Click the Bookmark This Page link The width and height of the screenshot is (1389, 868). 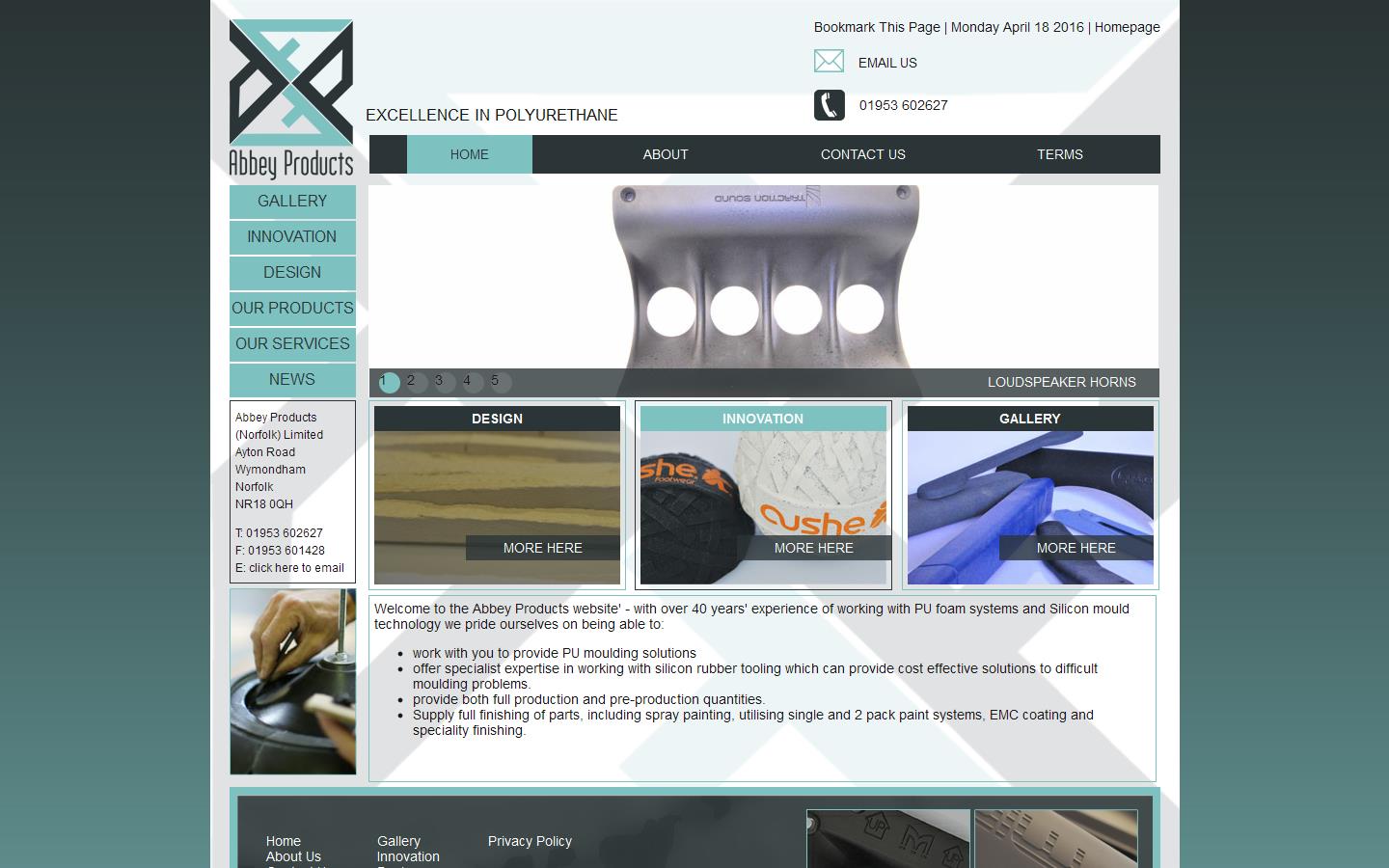point(876,27)
